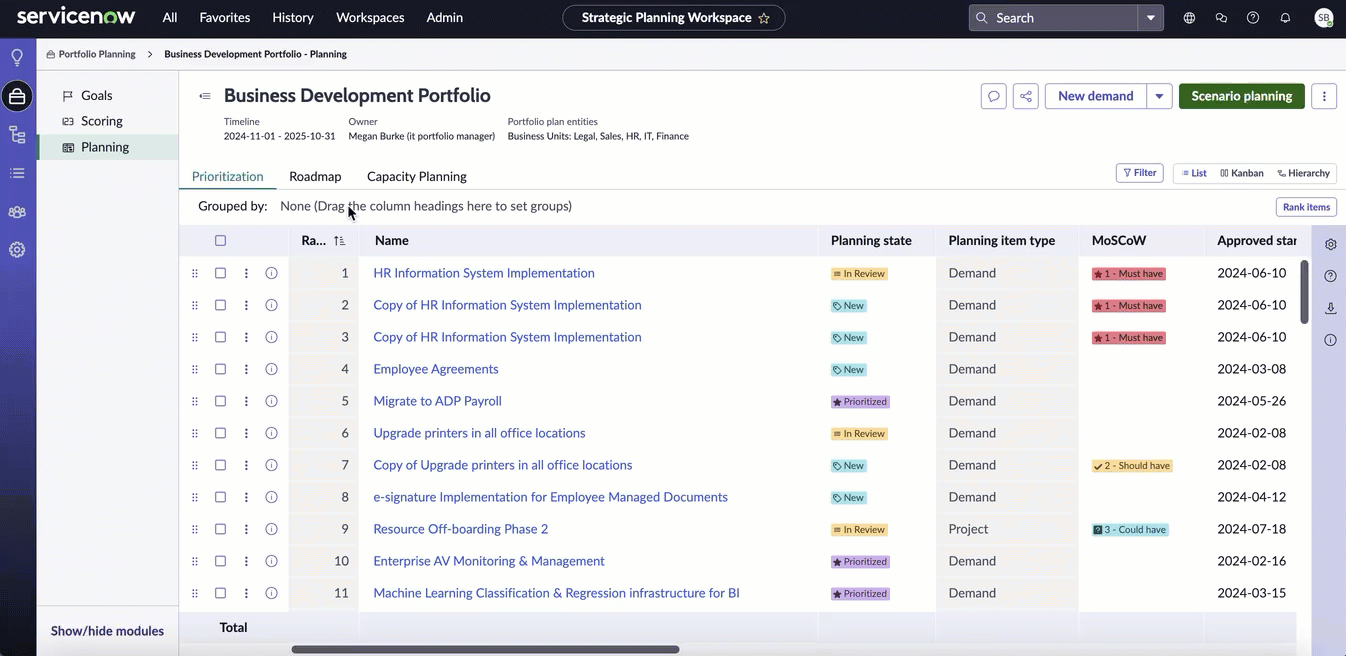Click the right panel info icon

(1330, 340)
